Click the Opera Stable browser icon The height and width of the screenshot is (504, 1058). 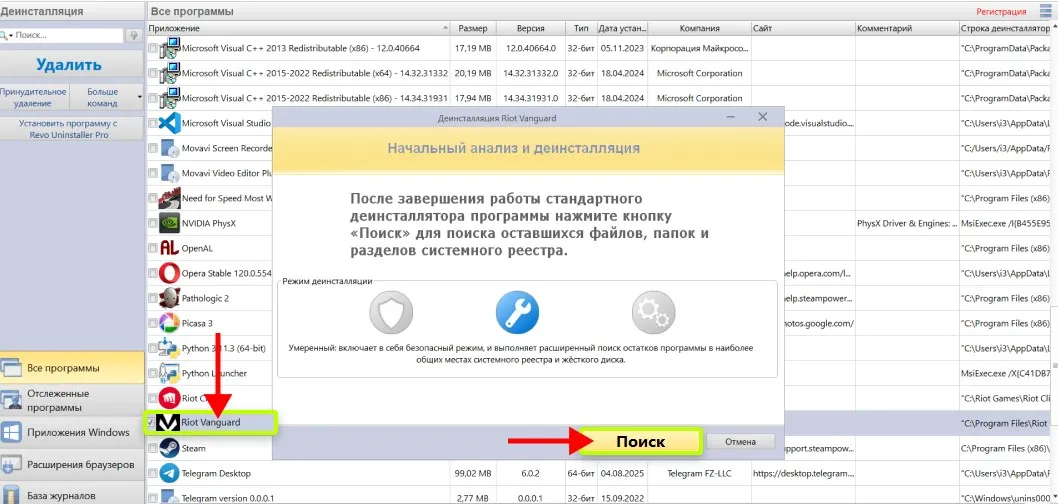(x=169, y=273)
